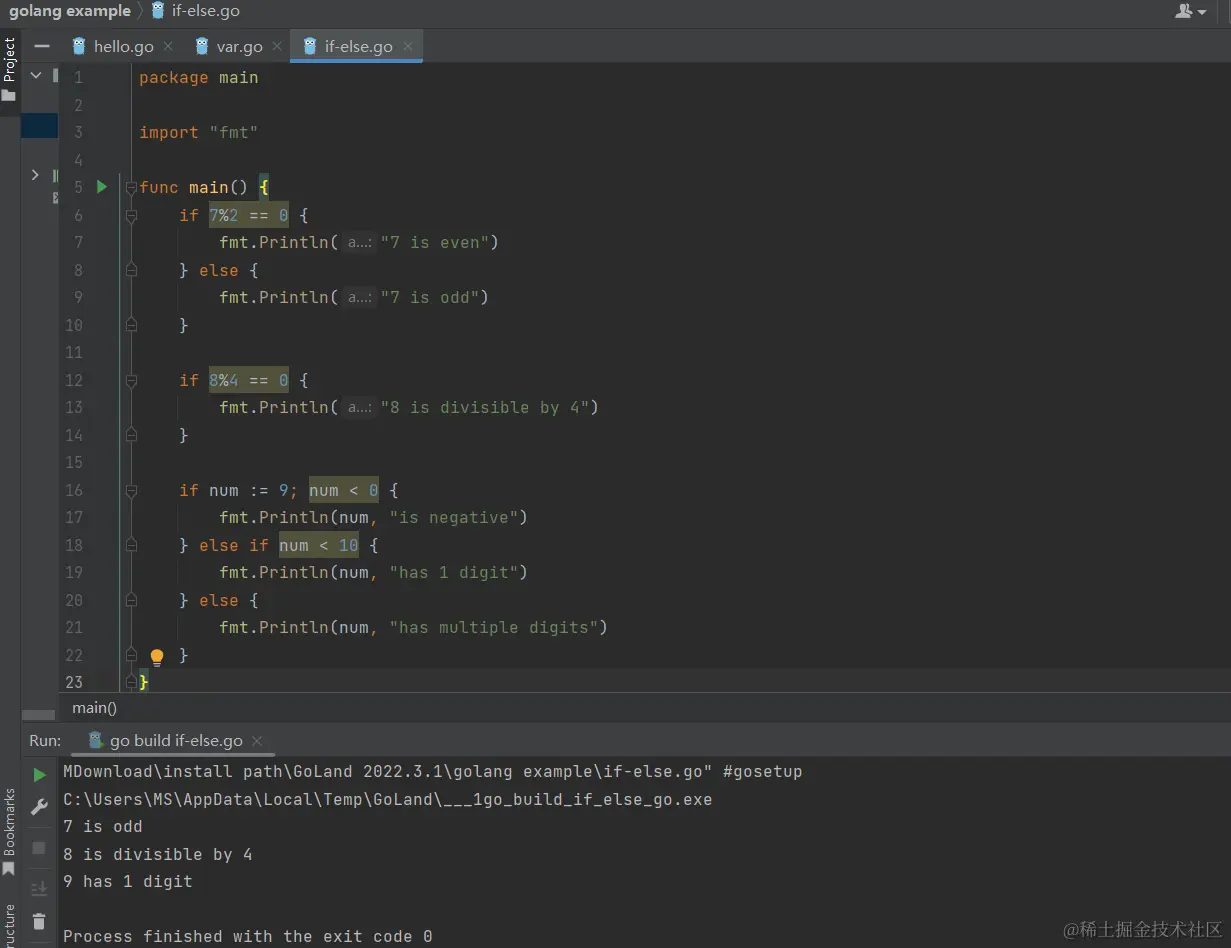Run main() using the gutter play icon
Image resolution: width=1231 pixels, height=948 pixels.
tap(101, 187)
